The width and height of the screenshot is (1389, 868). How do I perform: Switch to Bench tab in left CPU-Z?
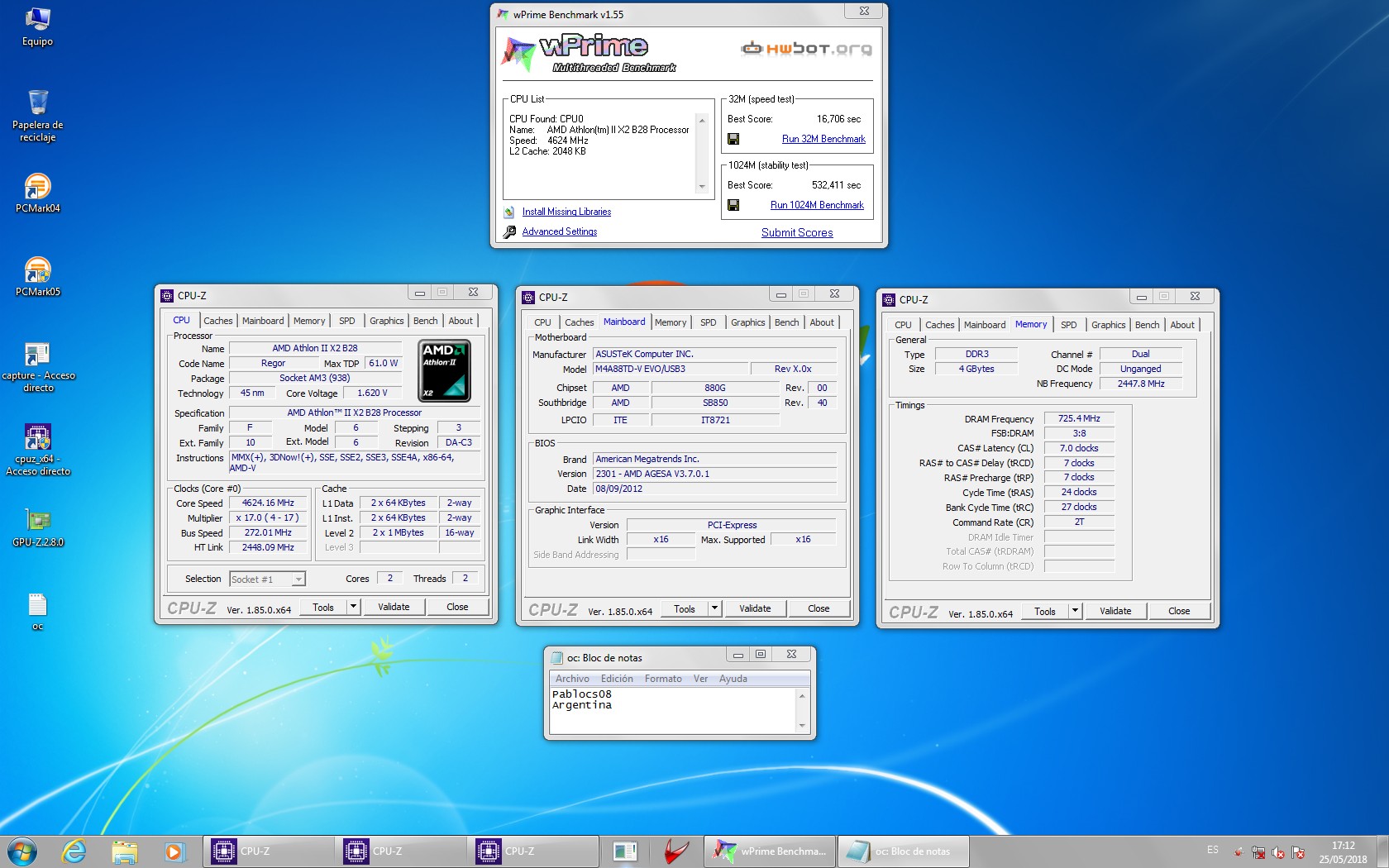tap(426, 321)
